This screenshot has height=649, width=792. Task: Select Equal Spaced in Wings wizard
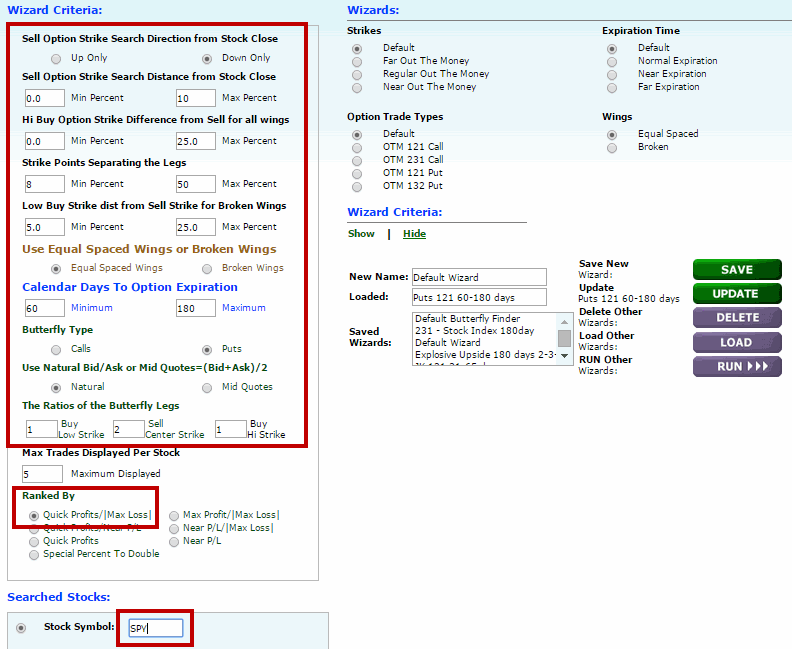pos(612,135)
